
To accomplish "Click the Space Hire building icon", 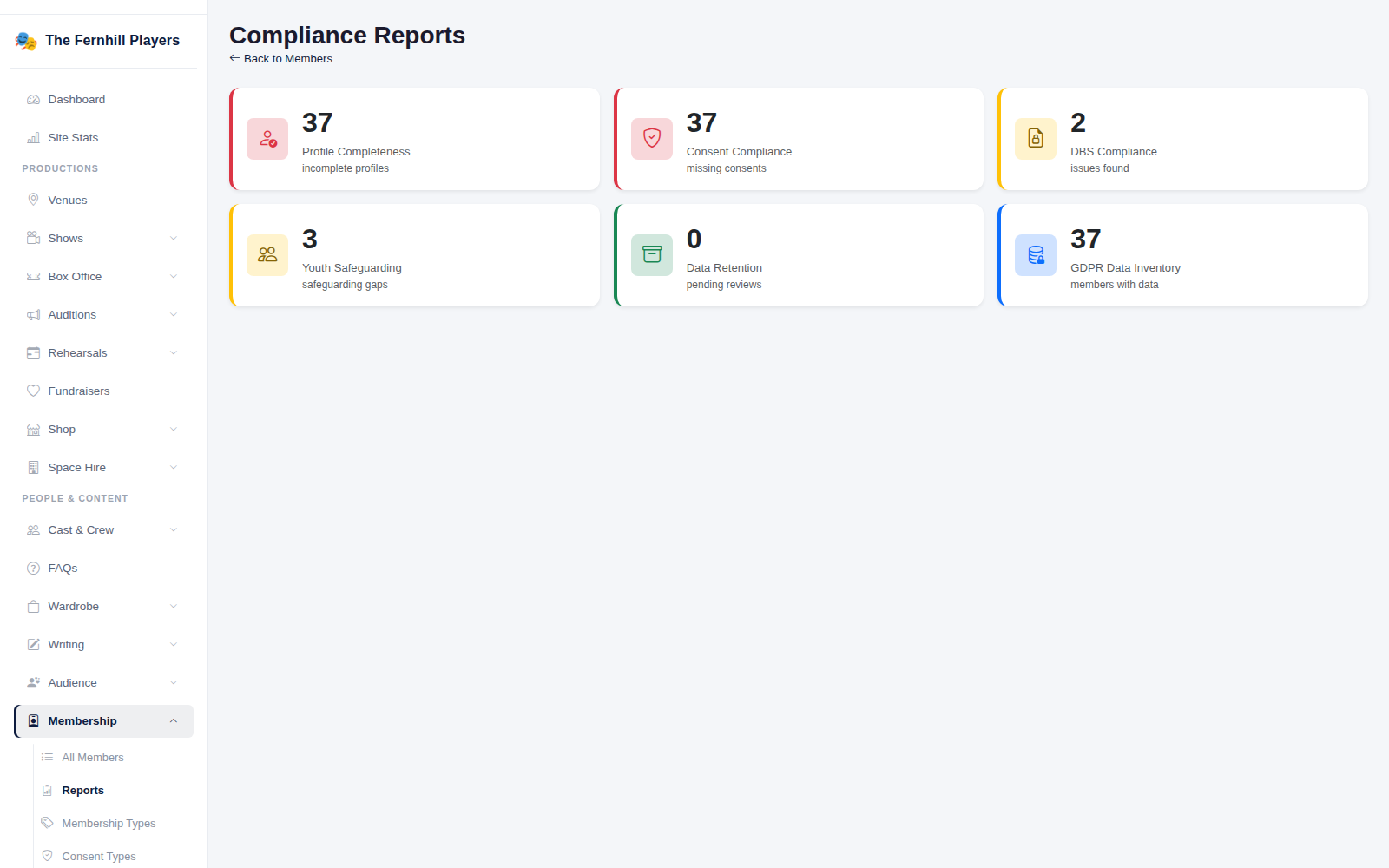I will [34, 468].
